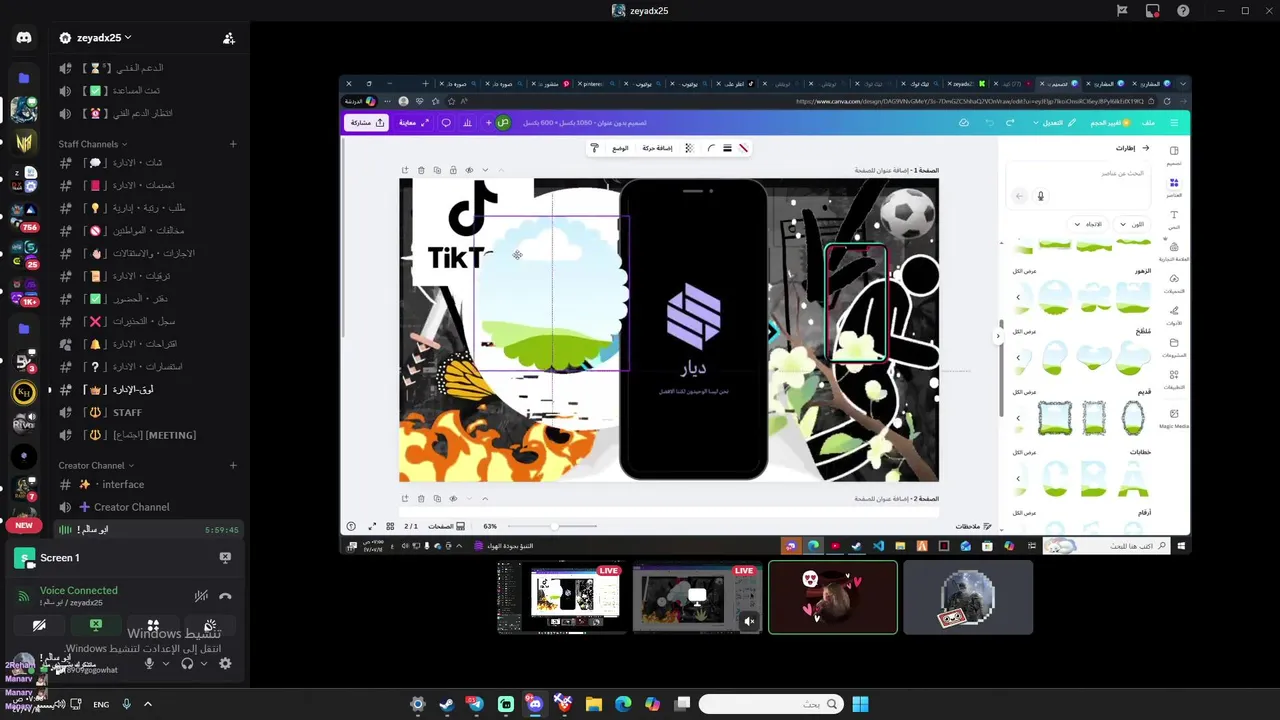Open Discord User Settings gear
This screenshot has height=720, width=1280.
click(x=225, y=663)
